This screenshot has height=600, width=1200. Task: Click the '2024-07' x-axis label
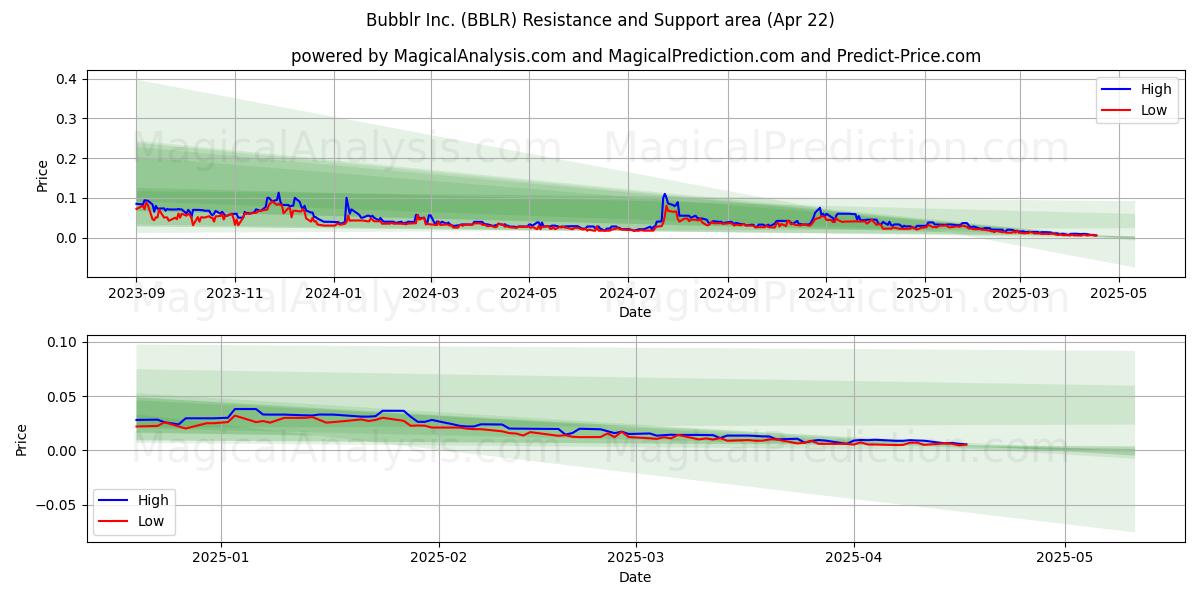tap(628, 294)
